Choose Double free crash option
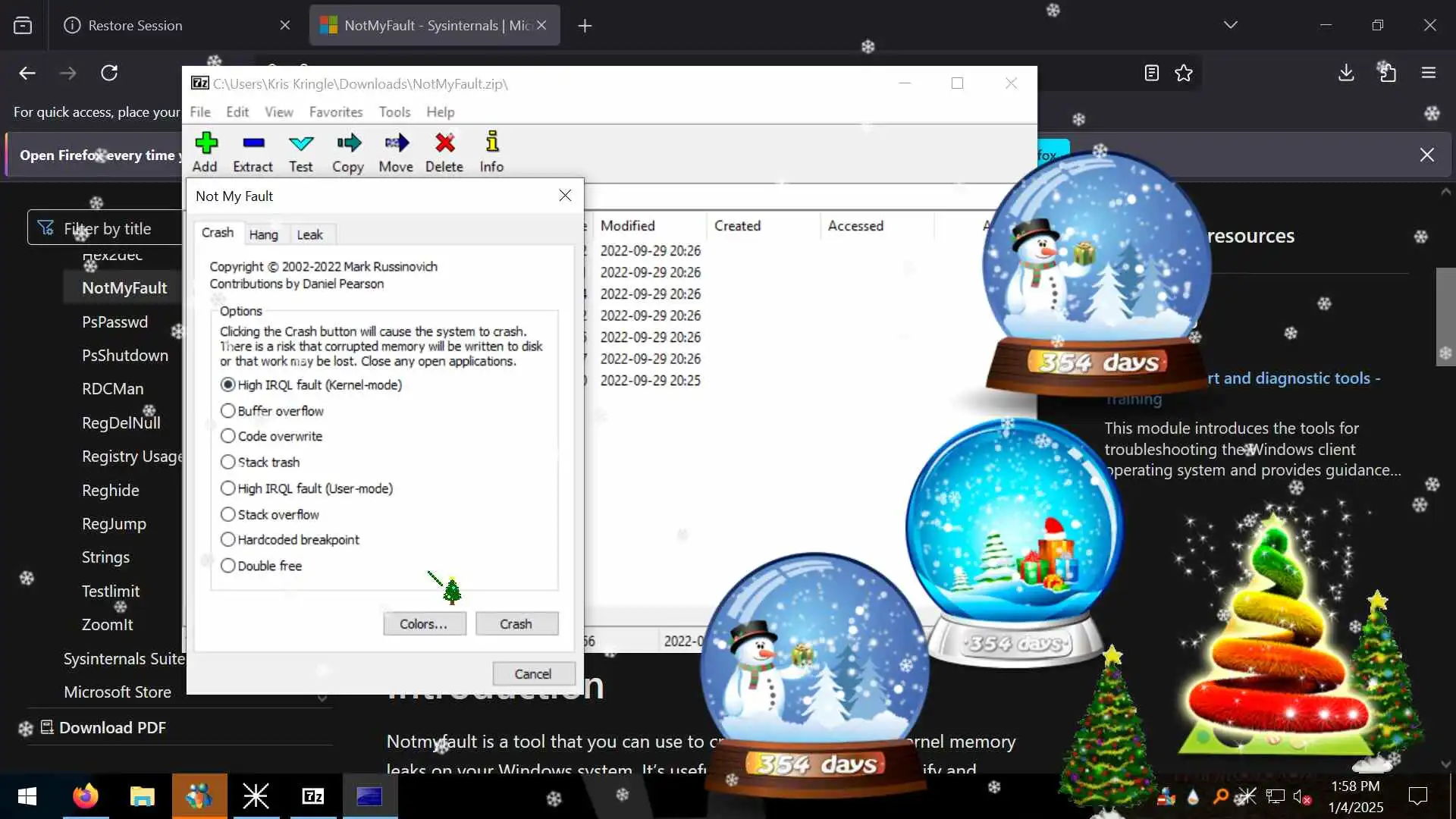Screen dimensions: 1456x819 (x=227, y=566)
